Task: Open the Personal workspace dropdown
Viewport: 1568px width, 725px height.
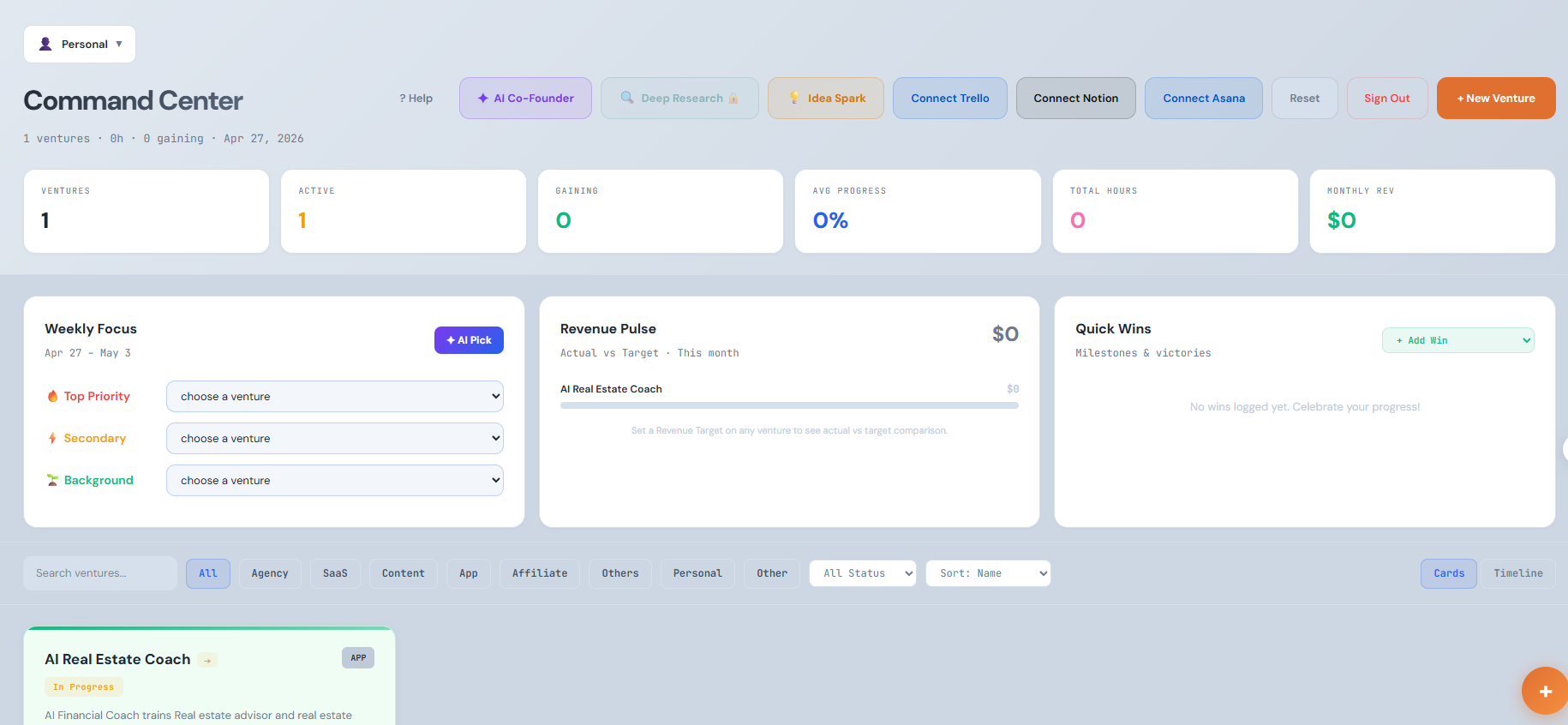Action: pos(80,44)
